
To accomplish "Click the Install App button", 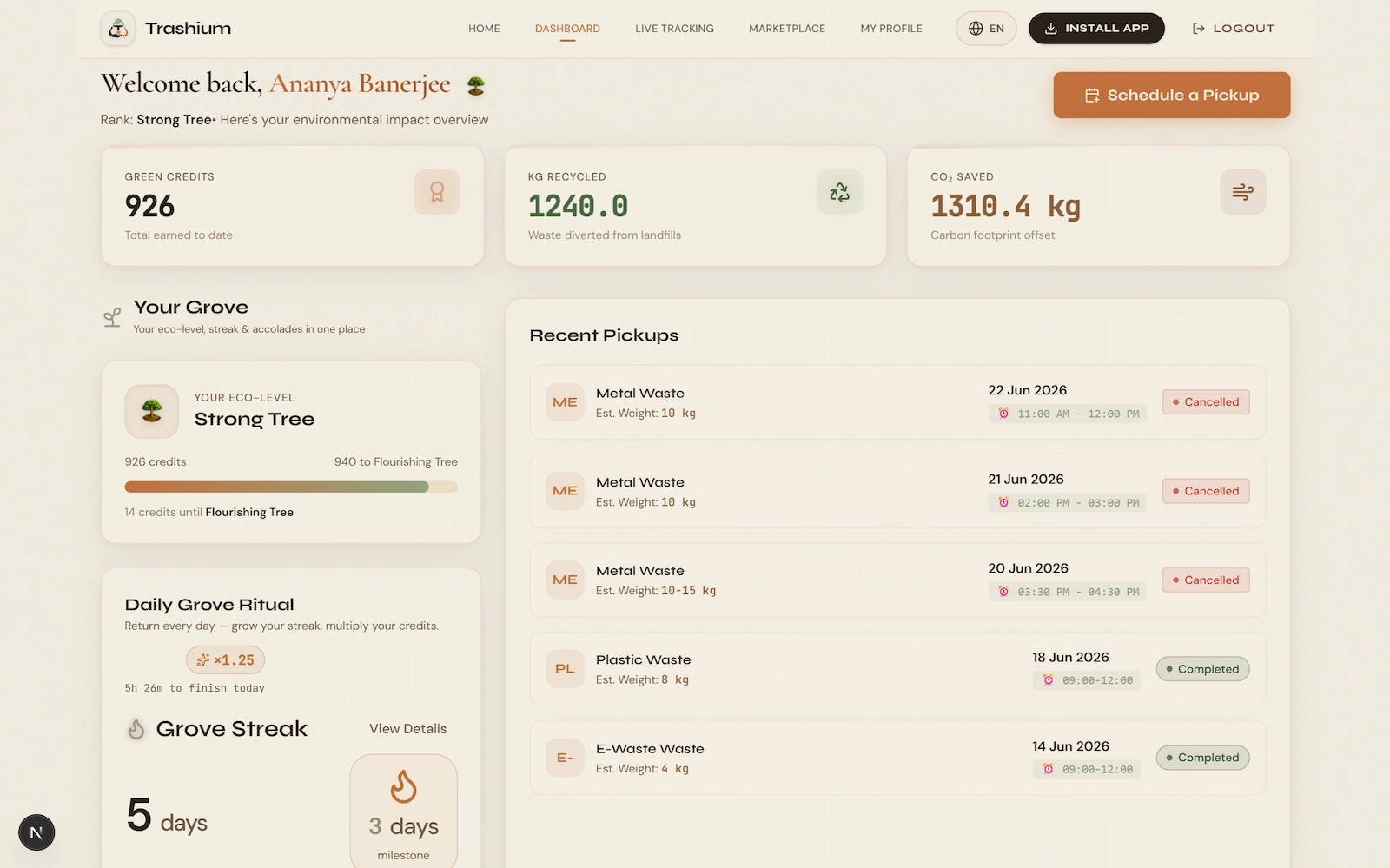I will pos(1096,29).
